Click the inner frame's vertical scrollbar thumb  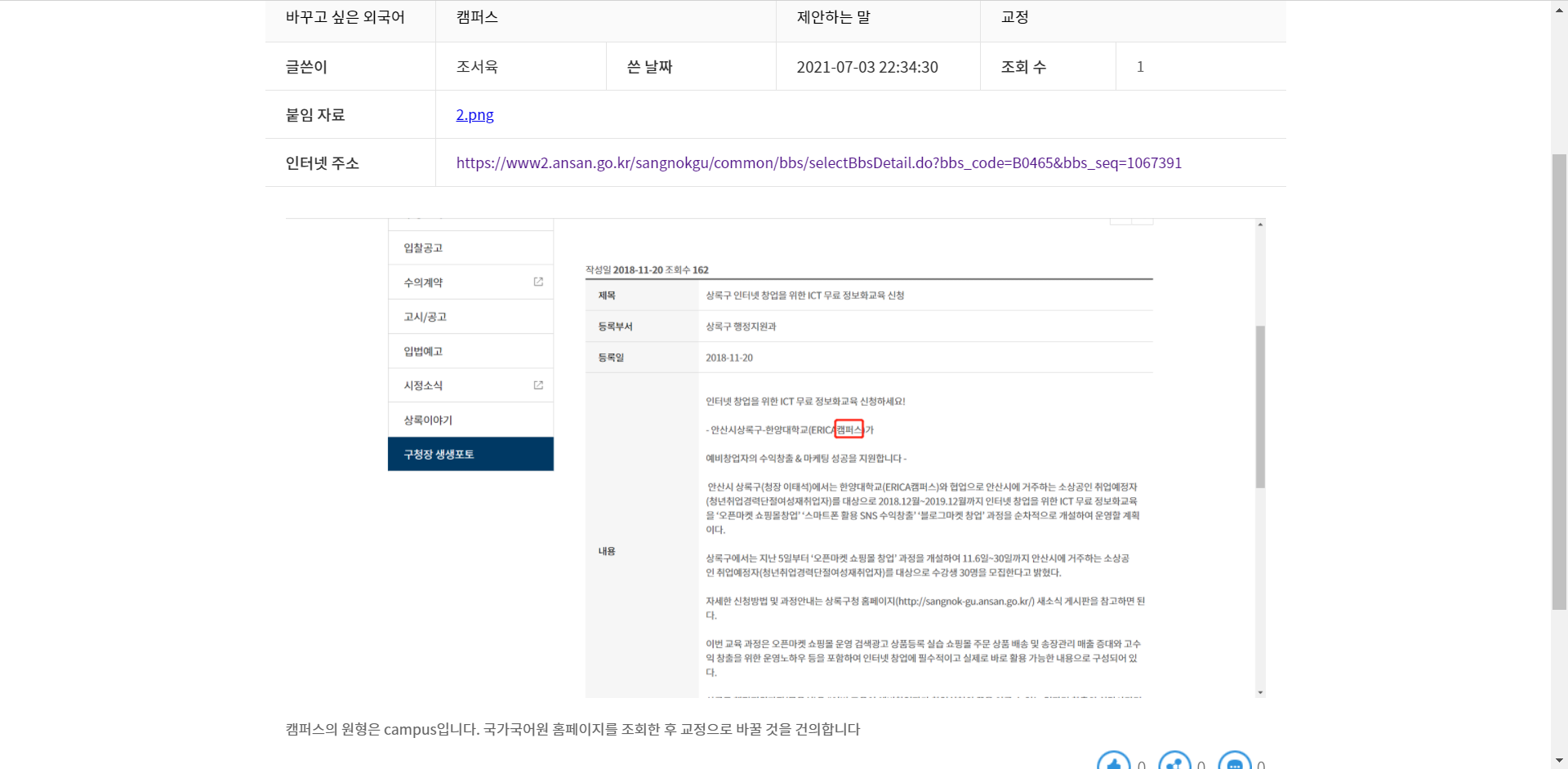coord(1260,407)
